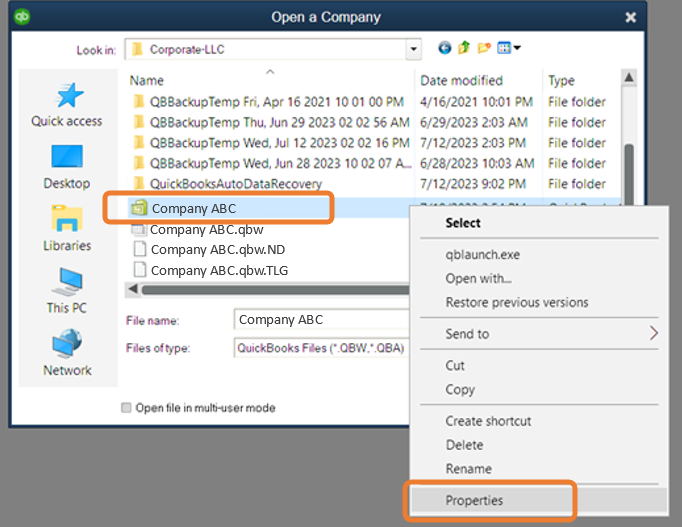The image size is (682, 527).
Task: Click Create shortcut in the context menu
Action: [x=488, y=421]
